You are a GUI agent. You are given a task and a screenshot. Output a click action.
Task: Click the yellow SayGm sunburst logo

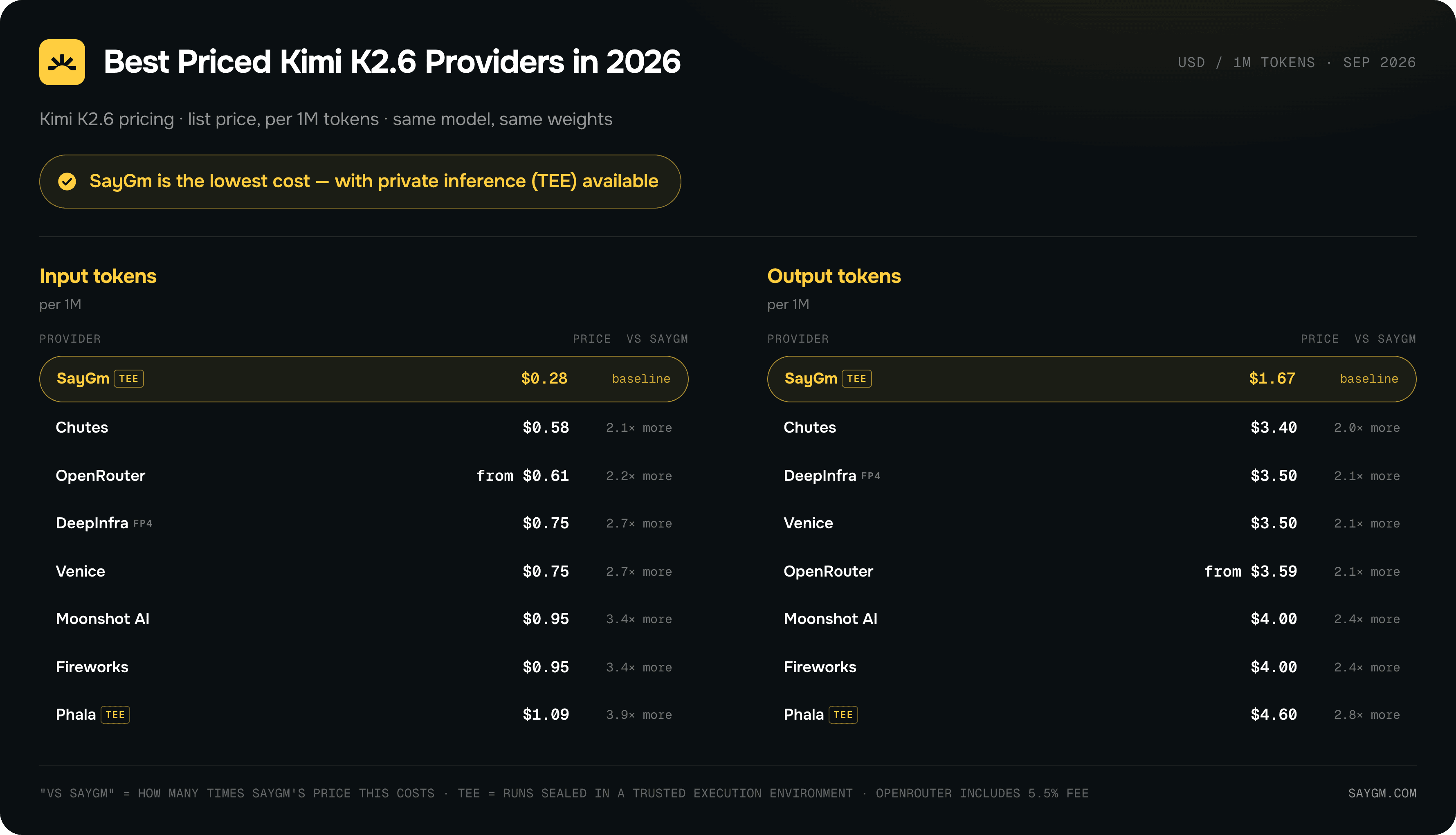(x=62, y=62)
